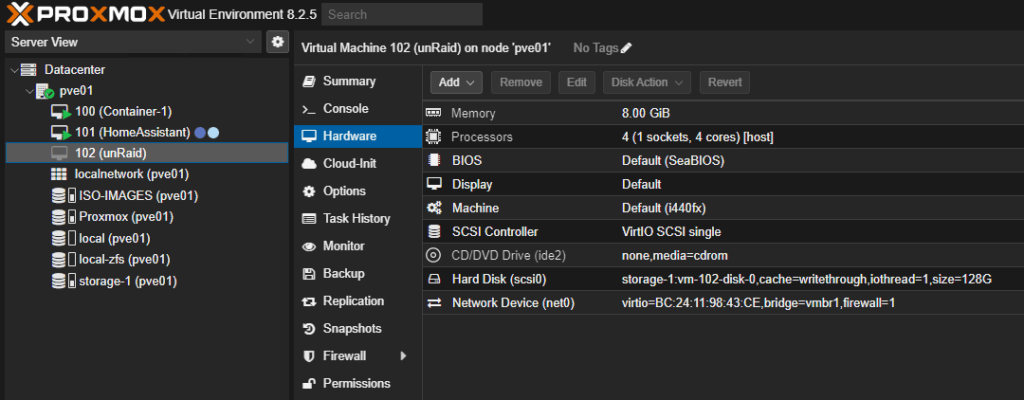Screen dimensions: 1024x400
Task: Open the Add hardware dropdown
Action: click(x=456, y=82)
